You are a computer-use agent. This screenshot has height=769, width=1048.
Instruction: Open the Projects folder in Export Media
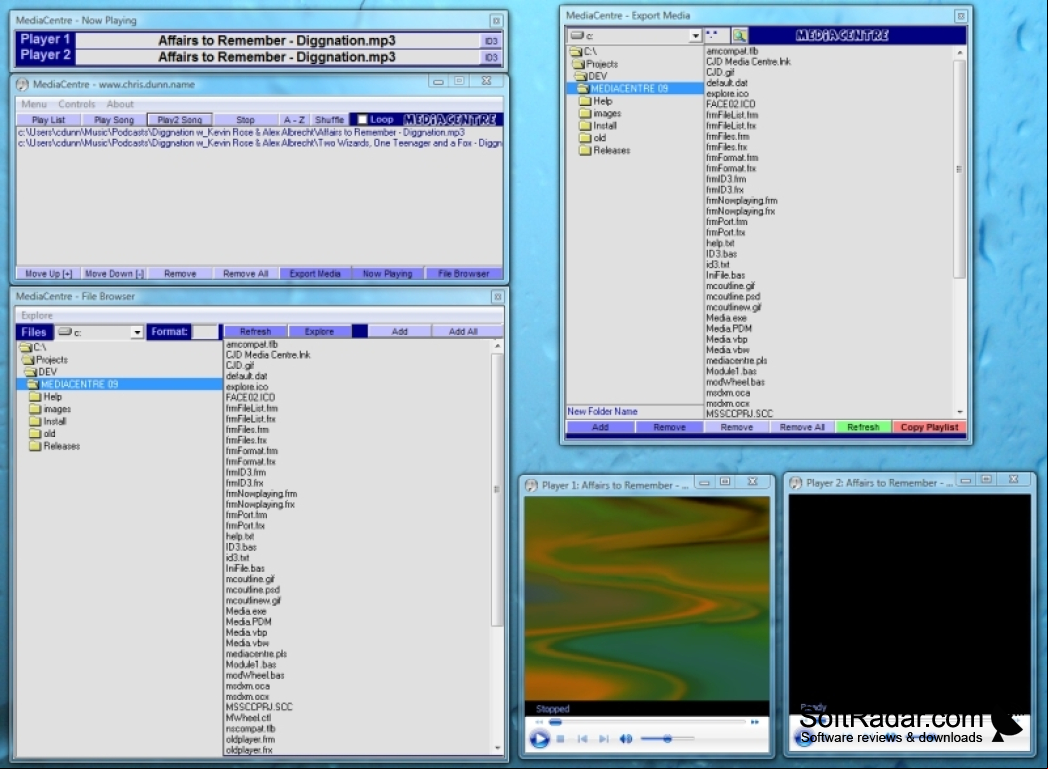point(596,64)
